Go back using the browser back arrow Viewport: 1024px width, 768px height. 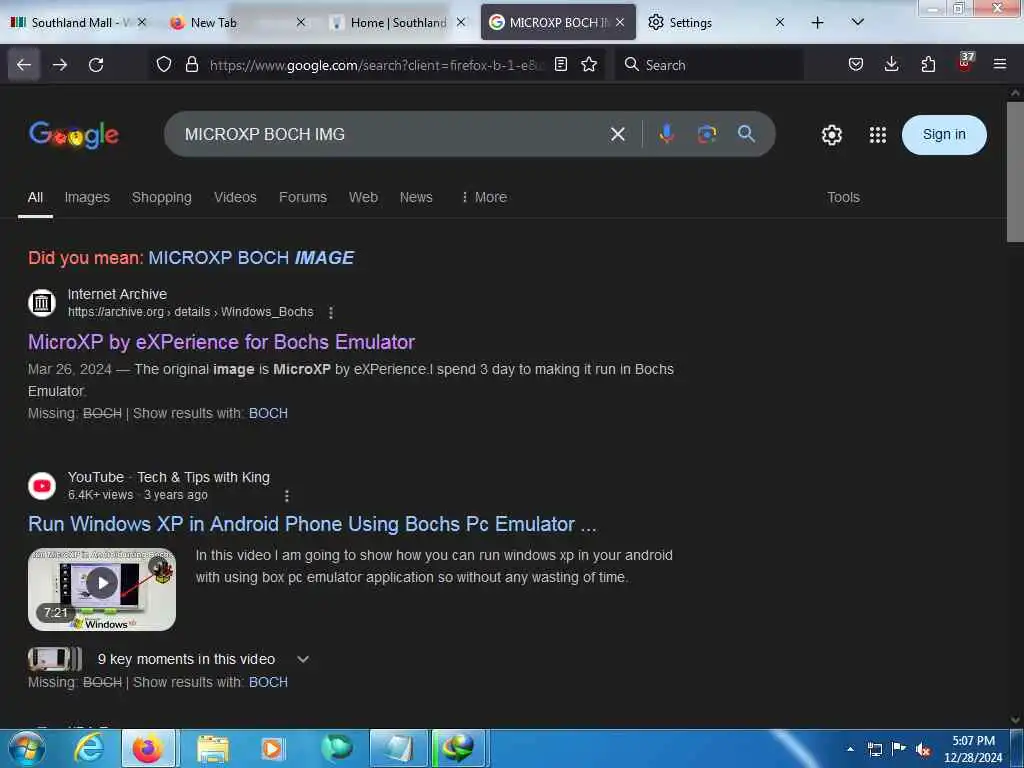[24, 65]
